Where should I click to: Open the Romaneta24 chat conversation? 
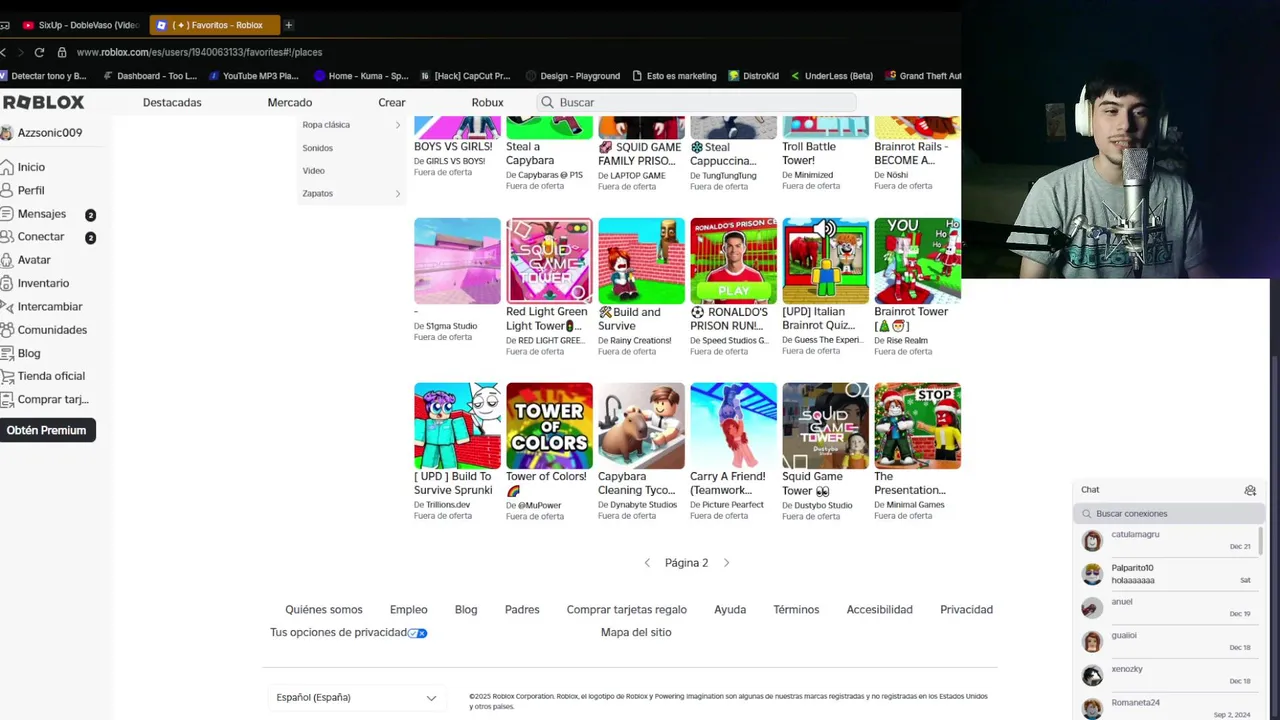(1167, 708)
